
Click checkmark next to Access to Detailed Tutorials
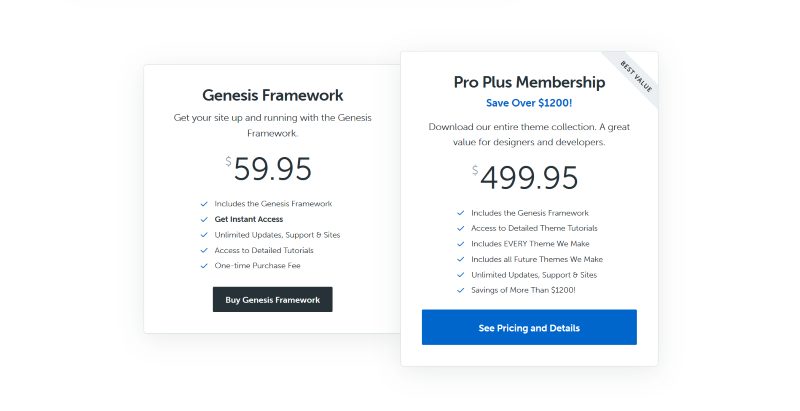[204, 250]
